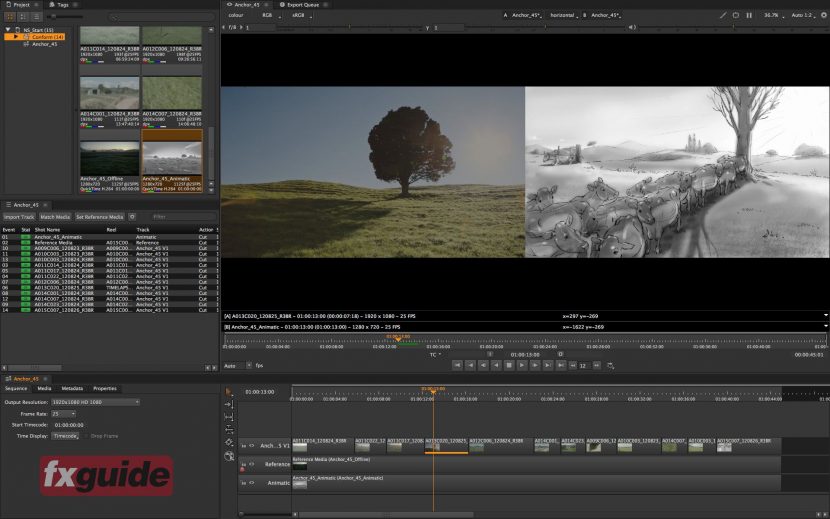
Task: Select the A009C006_120823_R38R event row
Action: click(109, 248)
